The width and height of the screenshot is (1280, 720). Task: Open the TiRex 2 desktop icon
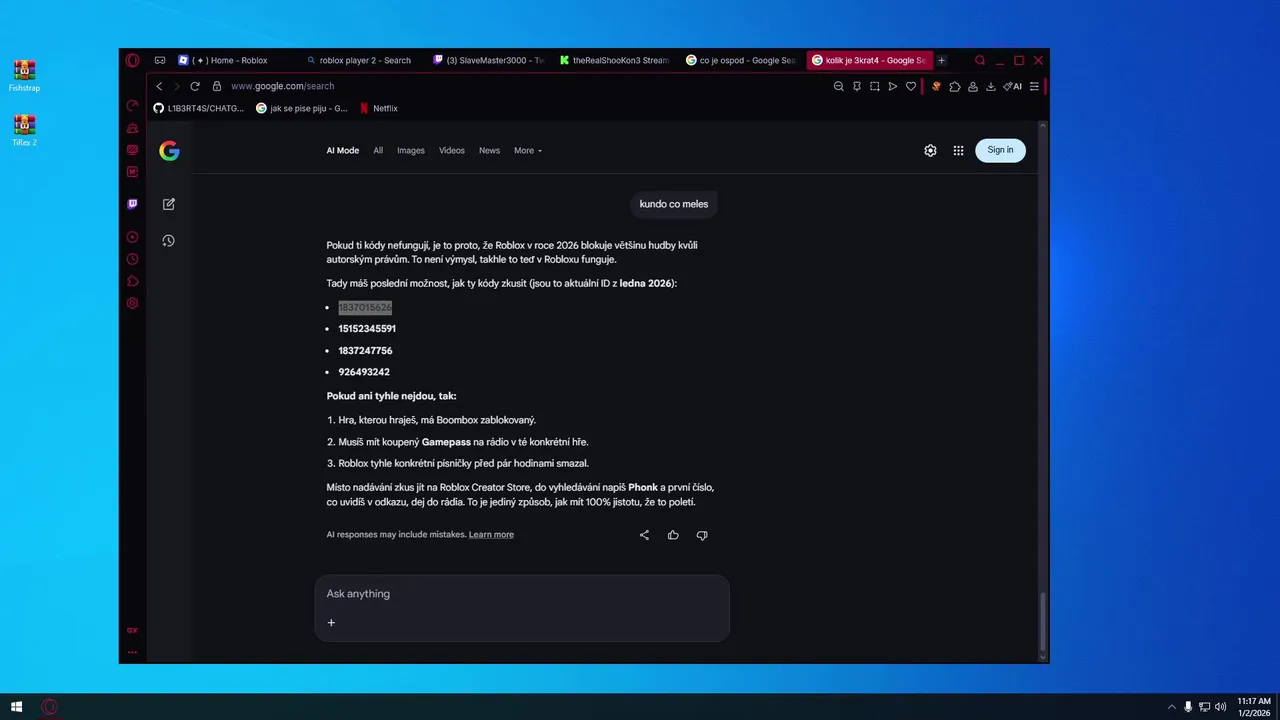pos(24,130)
